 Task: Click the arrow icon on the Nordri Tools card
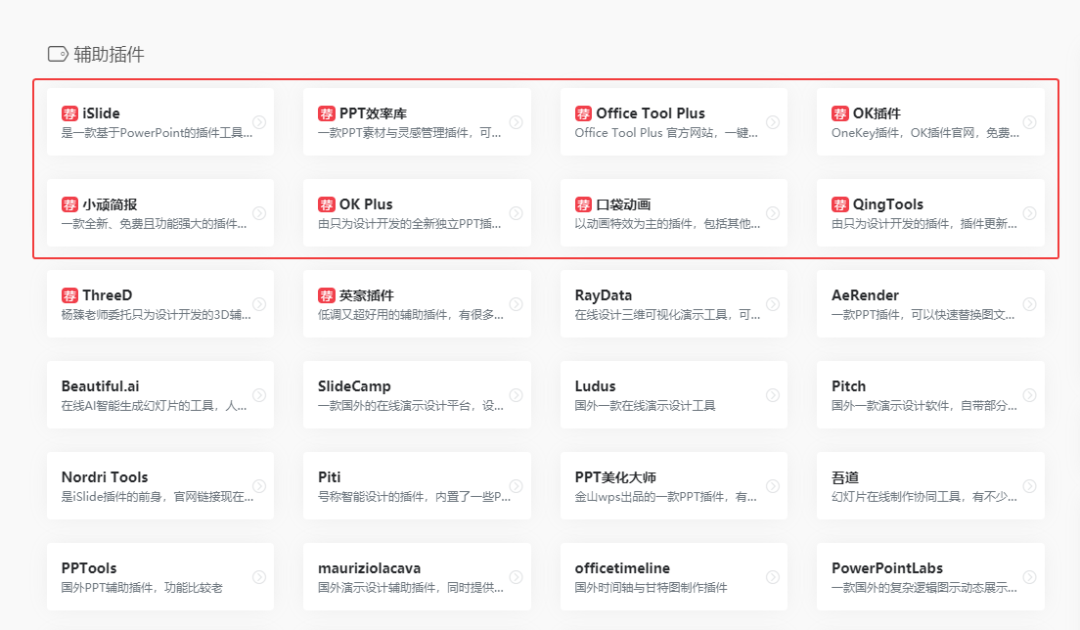tap(259, 485)
